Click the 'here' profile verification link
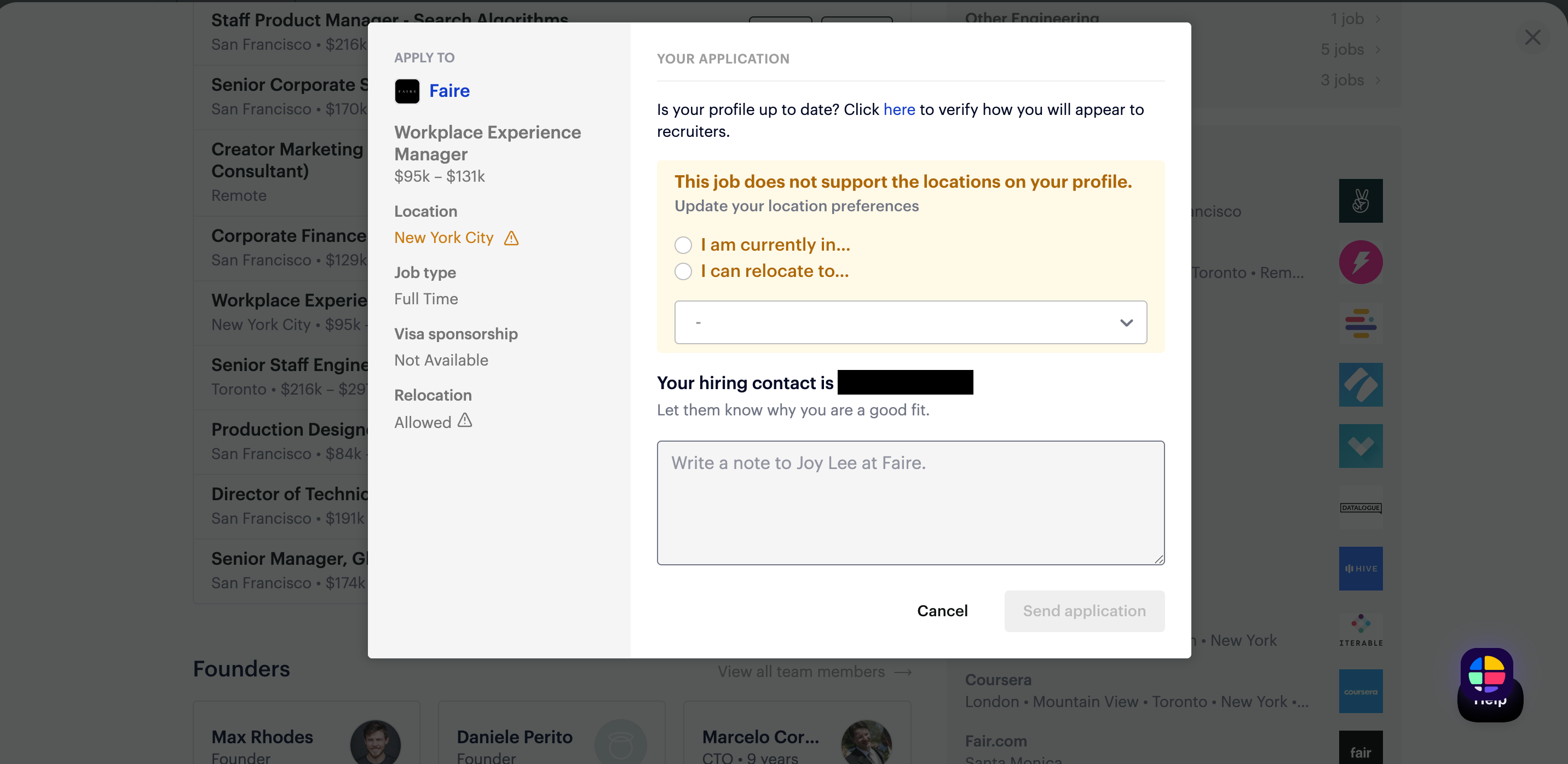This screenshot has width=1568, height=764. (898, 109)
